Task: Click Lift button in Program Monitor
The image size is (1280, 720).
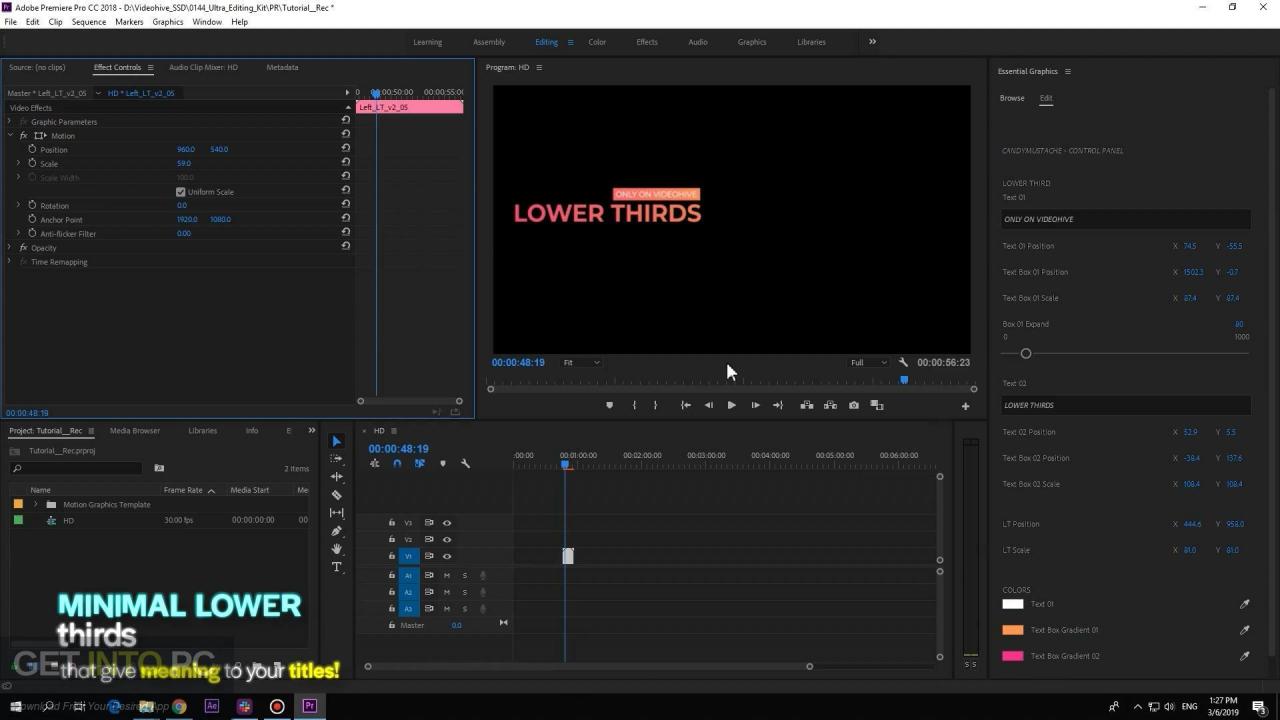Action: pyautogui.click(x=806, y=405)
